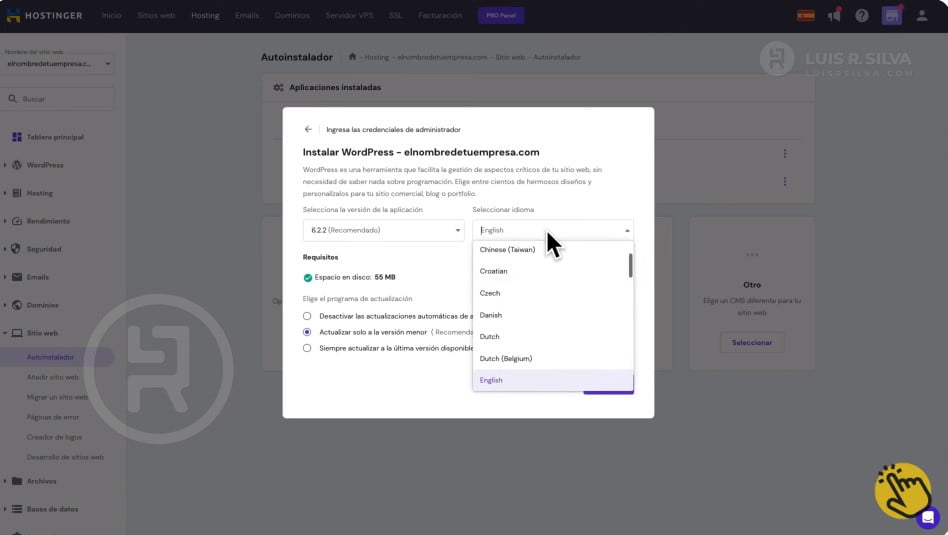Viewport: 948px width, 535px height.
Task: Open Añadir sitio web in sidebar
Action: coord(53,377)
